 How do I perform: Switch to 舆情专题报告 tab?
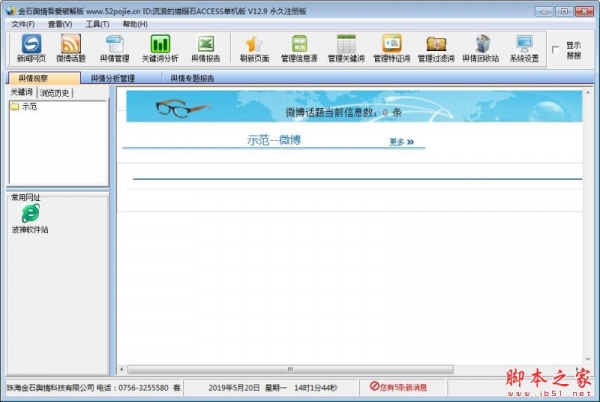(x=192, y=78)
